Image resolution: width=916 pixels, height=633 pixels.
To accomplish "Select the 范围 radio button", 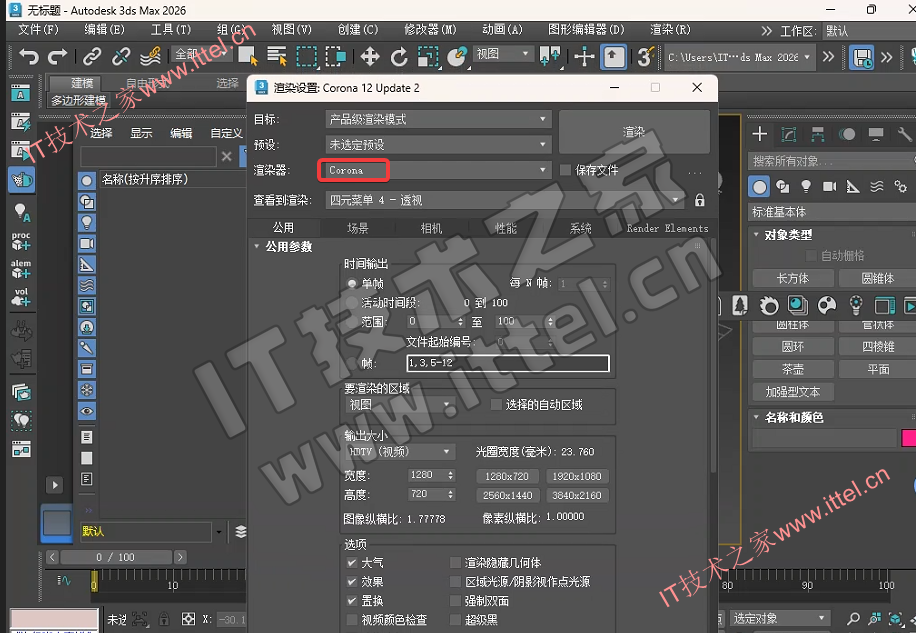I will point(352,321).
